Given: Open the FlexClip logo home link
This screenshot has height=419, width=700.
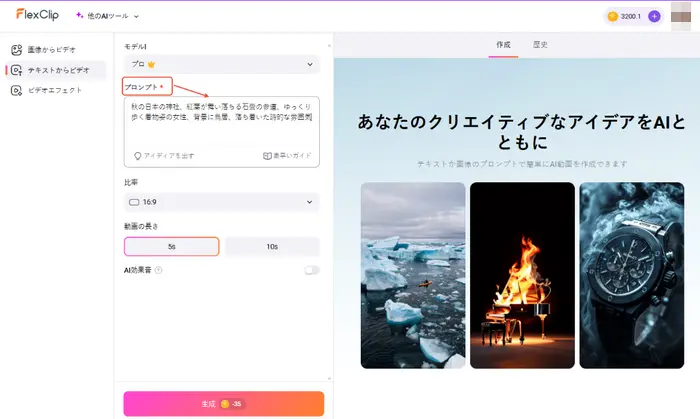Looking at the screenshot, I should 37,15.
